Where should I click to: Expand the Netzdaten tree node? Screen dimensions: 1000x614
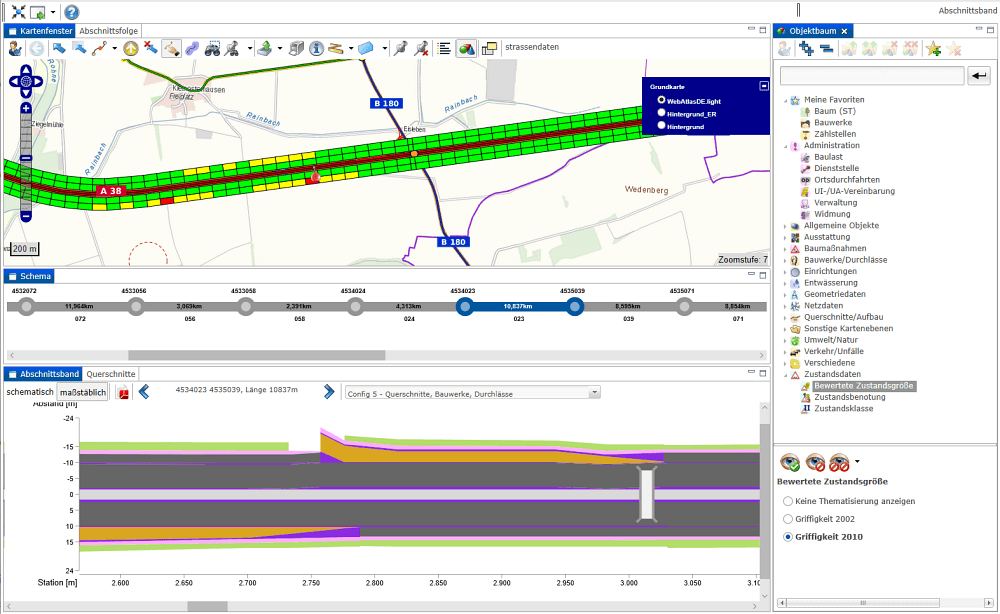click(785, 306)
